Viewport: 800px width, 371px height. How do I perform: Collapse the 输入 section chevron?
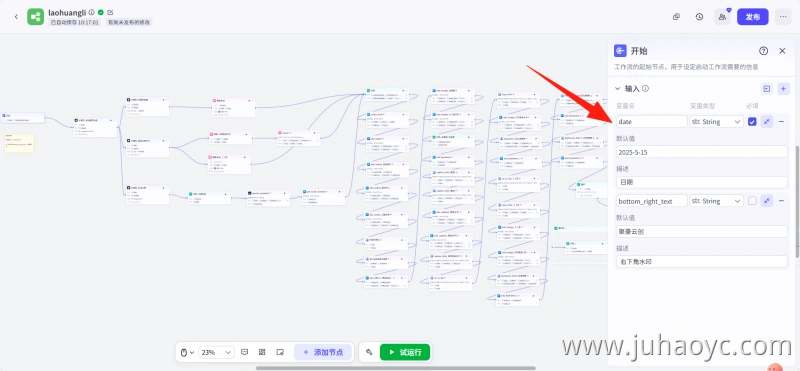point(618,88)
